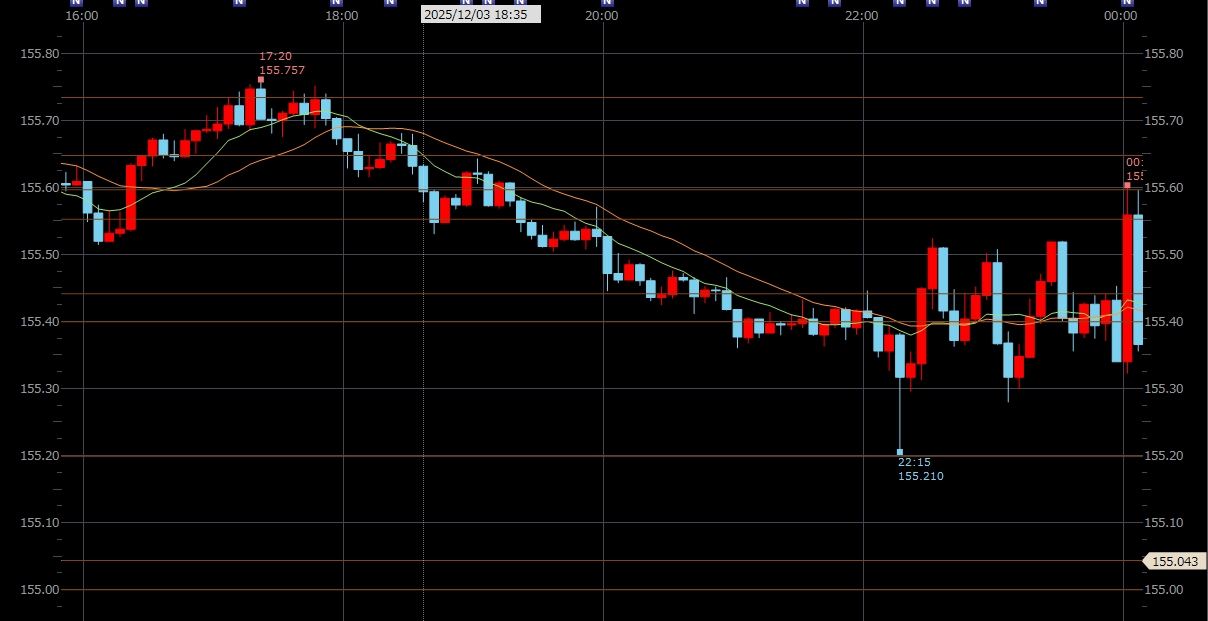The width and height of the screenshot is (1208, 621).
Task: Click the news icon above the 16:00 label
Action: click(75, 3)
